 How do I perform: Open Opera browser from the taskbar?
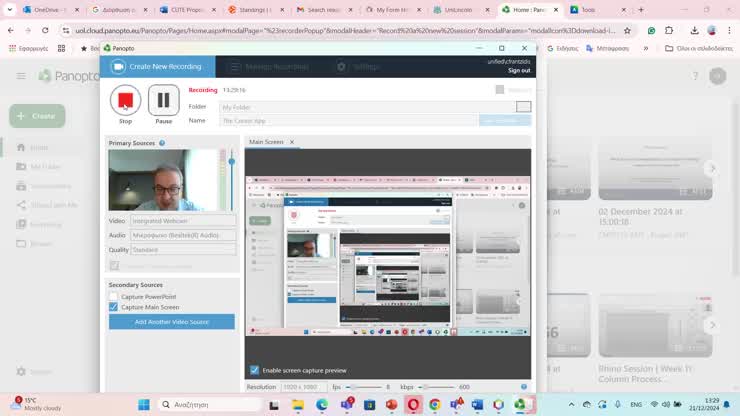click(413, 405)
